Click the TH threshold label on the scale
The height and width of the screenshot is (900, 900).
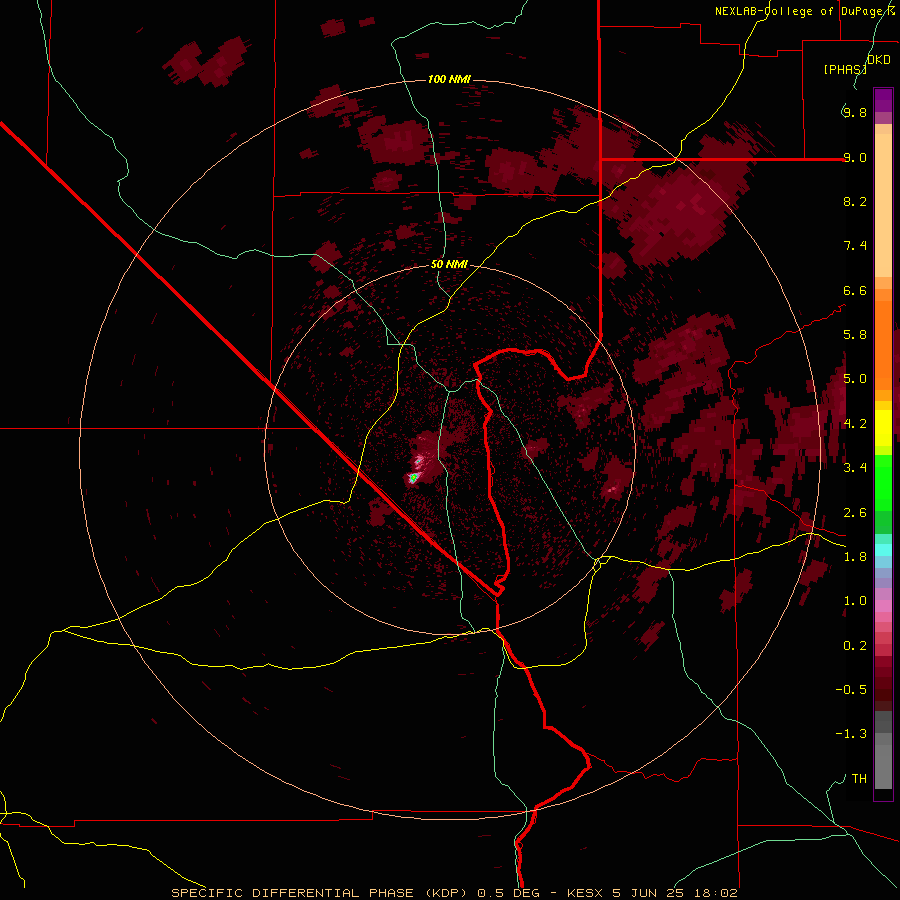point(859,779)
